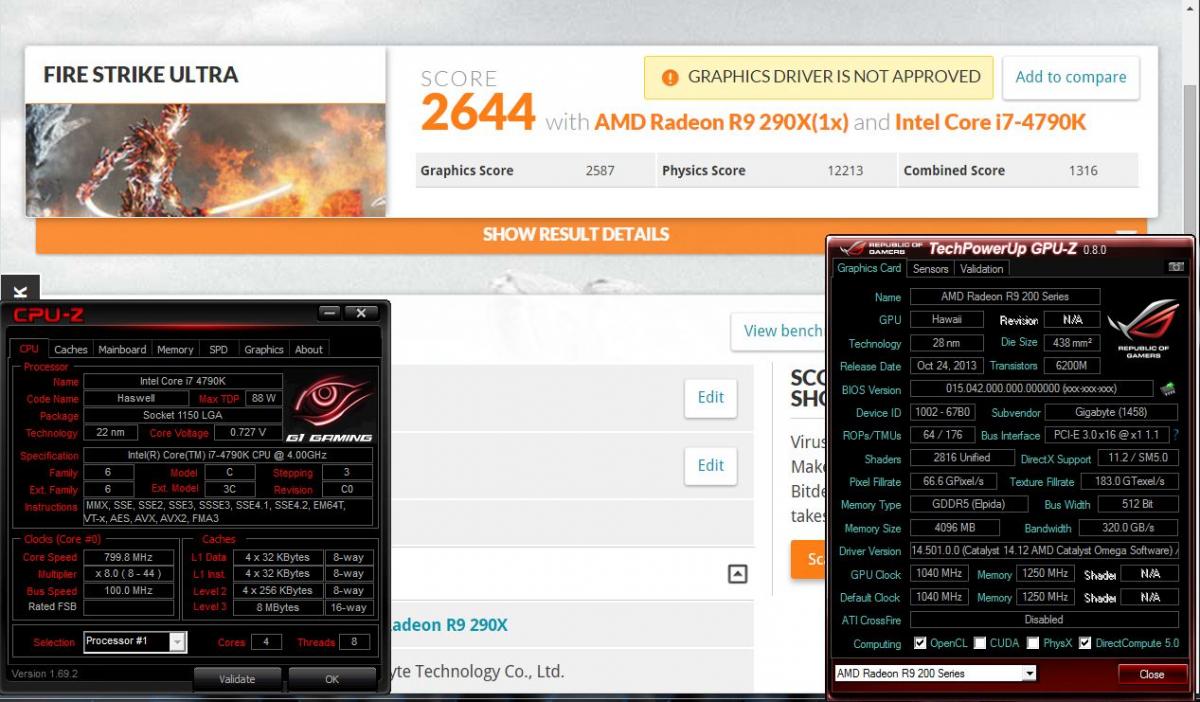Click the first Edit button

[x=711, y=397]
